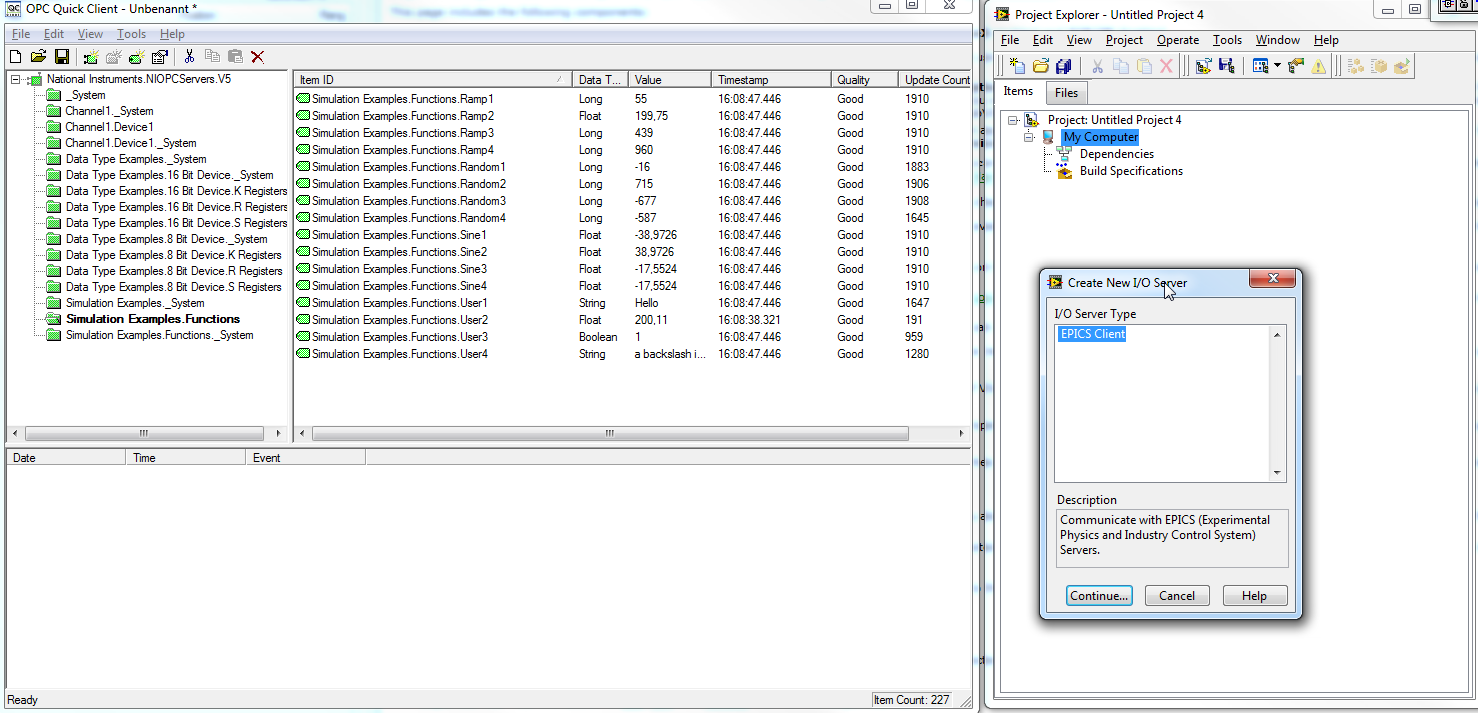Click Paste icon in OPC Quick Client toolbar
The height and width of the screenshot is (713, 1478).
[235, 57]
